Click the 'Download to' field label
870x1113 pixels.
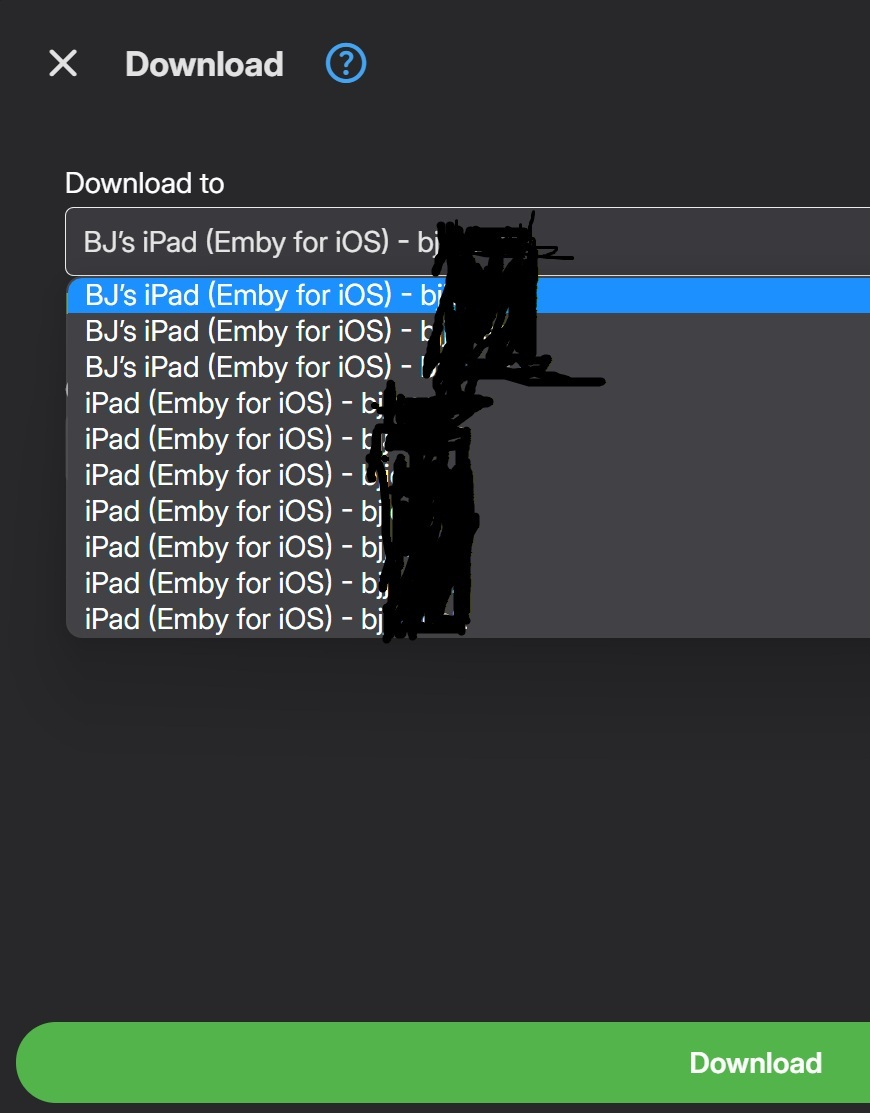pos(145,183)
